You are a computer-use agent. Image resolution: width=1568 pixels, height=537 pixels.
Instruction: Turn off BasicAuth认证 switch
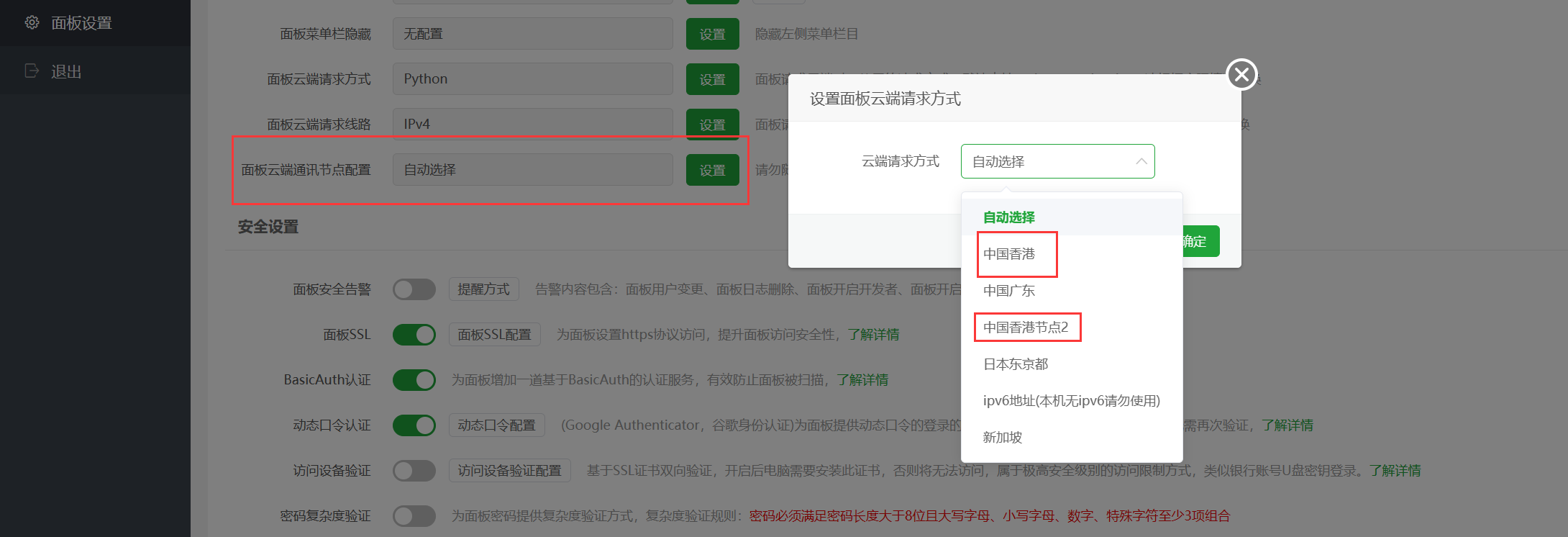point(414,380)
